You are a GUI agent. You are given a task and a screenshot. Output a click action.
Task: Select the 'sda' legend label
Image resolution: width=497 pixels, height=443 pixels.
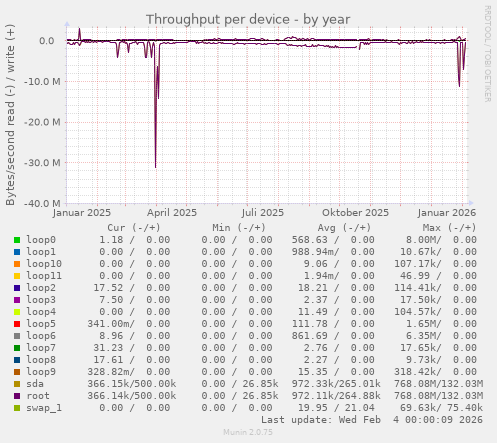coord(35,384)
